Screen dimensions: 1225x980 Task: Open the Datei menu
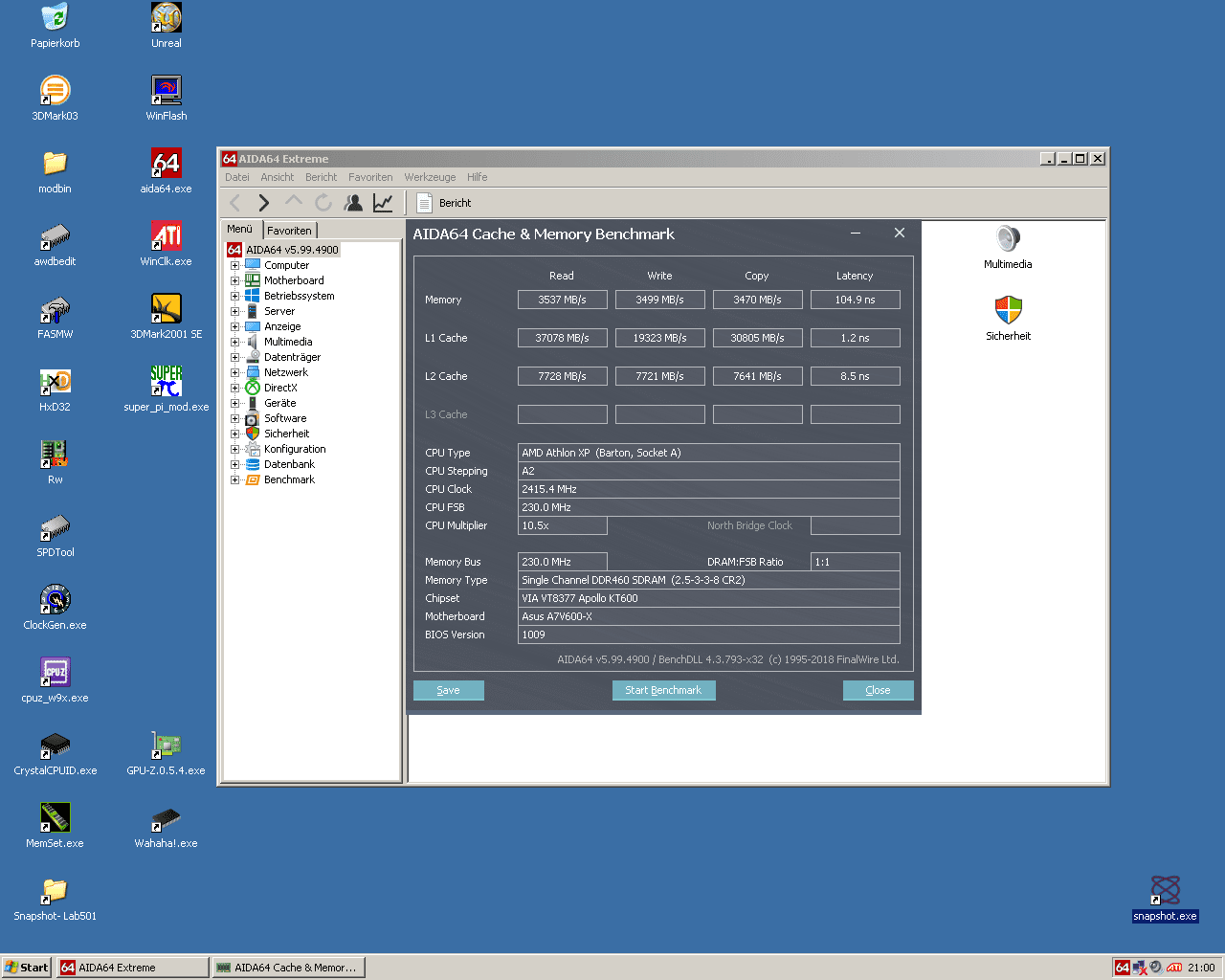tap(236, 177)
